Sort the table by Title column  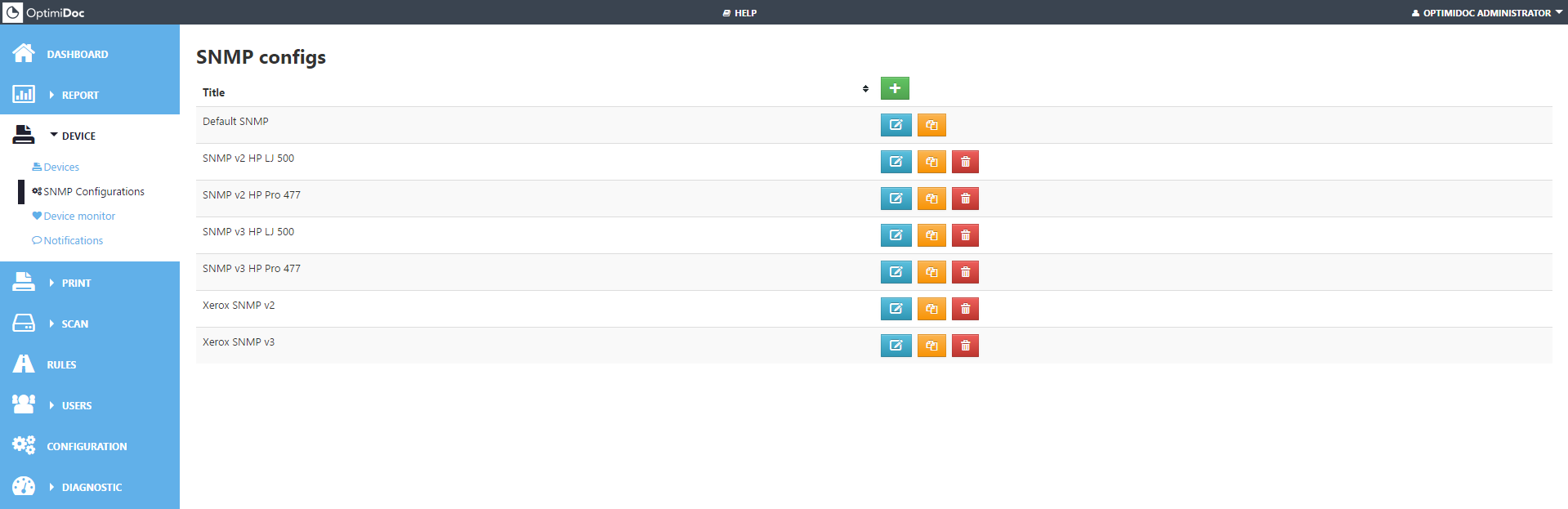tap(865, 89)
